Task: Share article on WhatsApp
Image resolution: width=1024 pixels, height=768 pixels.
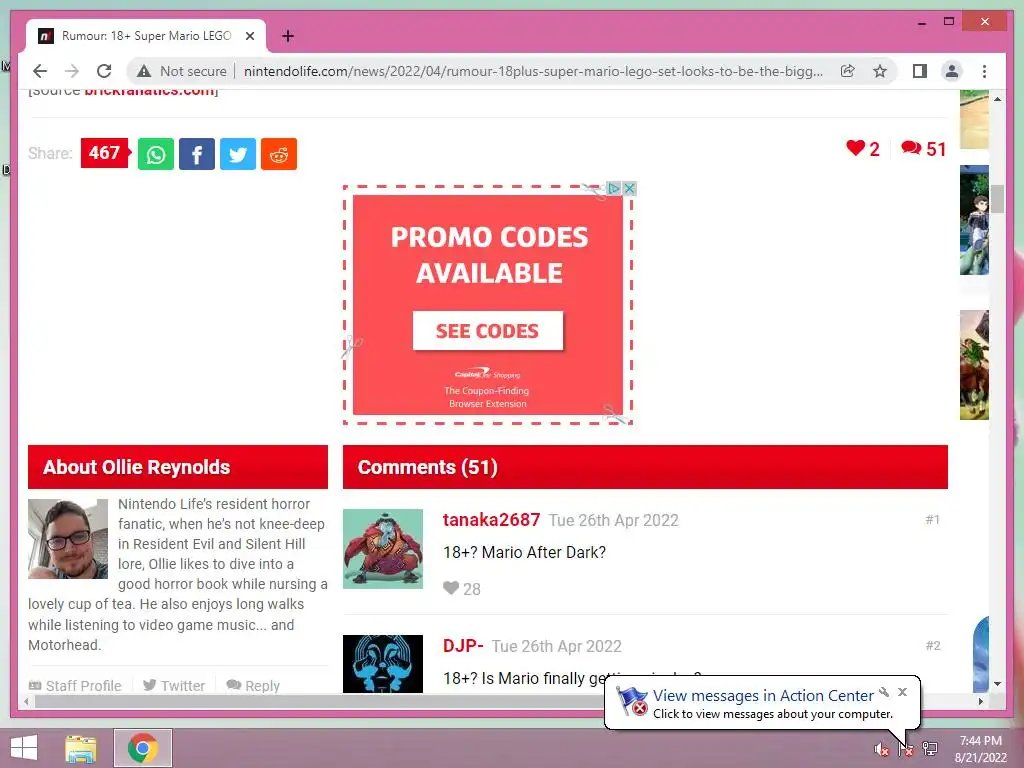Action: point(155,154)
